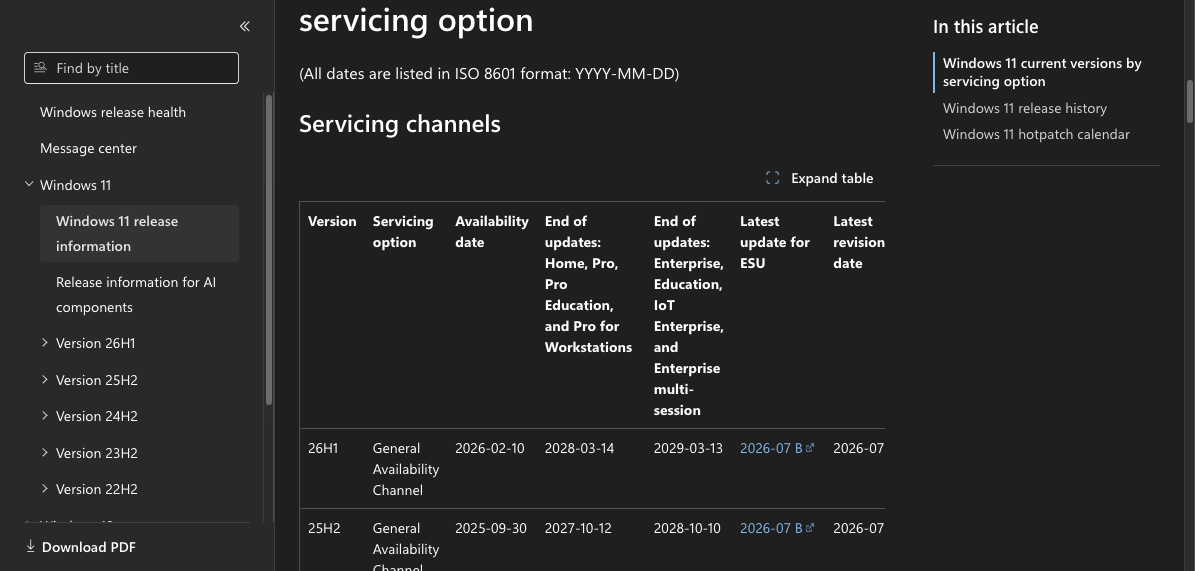Select the Version 22H2 label
Screen dimensions: 1195x571
(x=97, y=489)
